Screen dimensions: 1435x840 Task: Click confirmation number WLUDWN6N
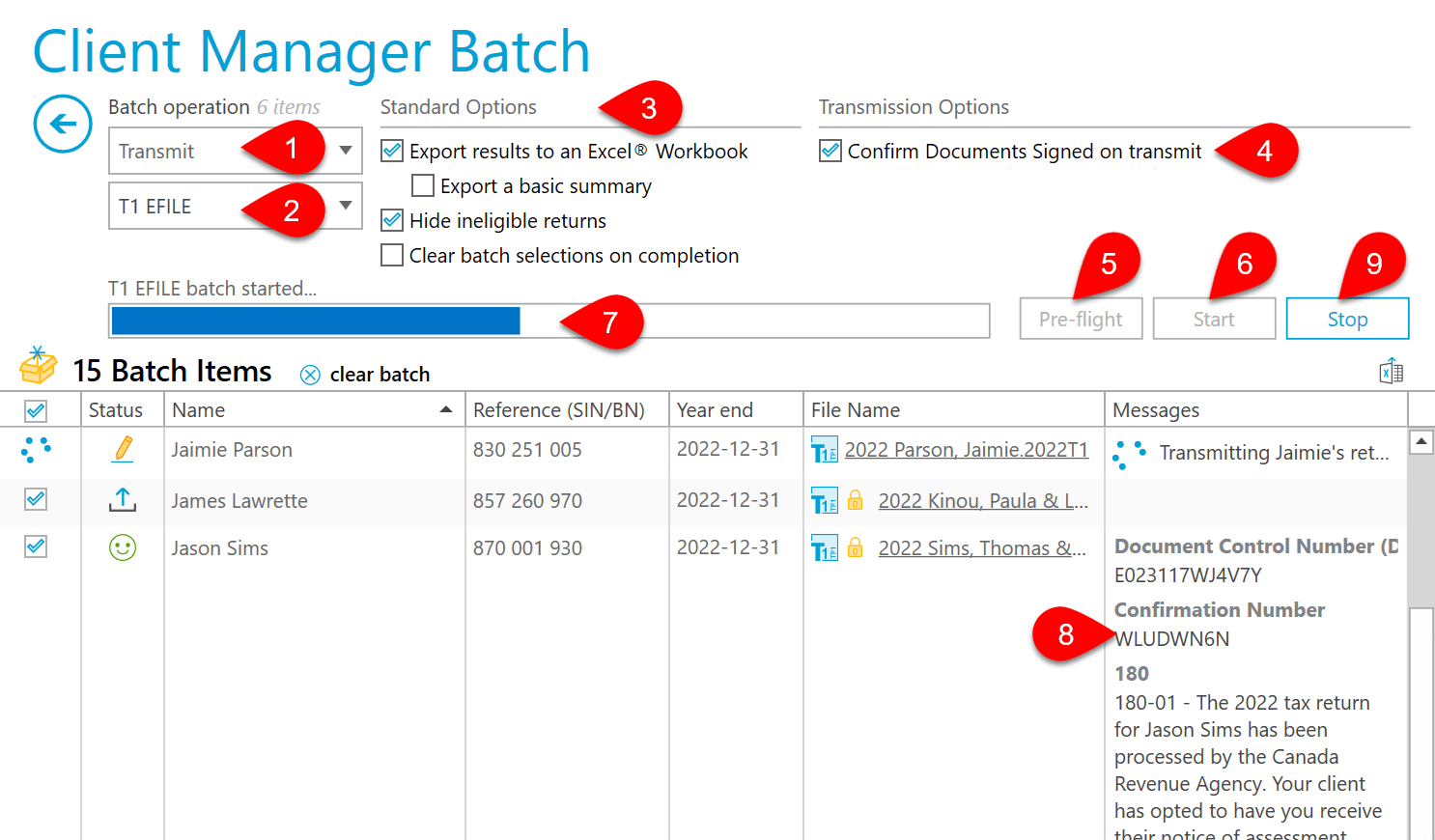point(1171,639)
